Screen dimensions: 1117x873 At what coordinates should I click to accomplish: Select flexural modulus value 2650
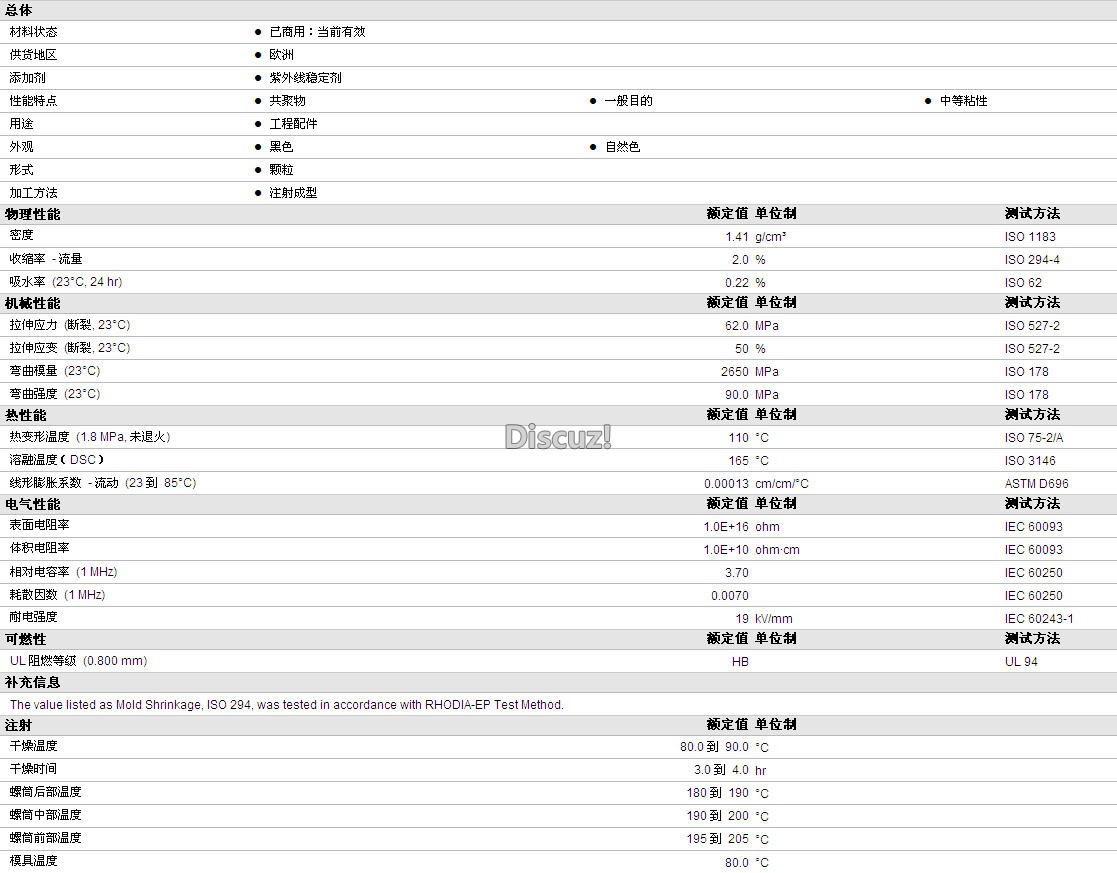tap(734, 372)
